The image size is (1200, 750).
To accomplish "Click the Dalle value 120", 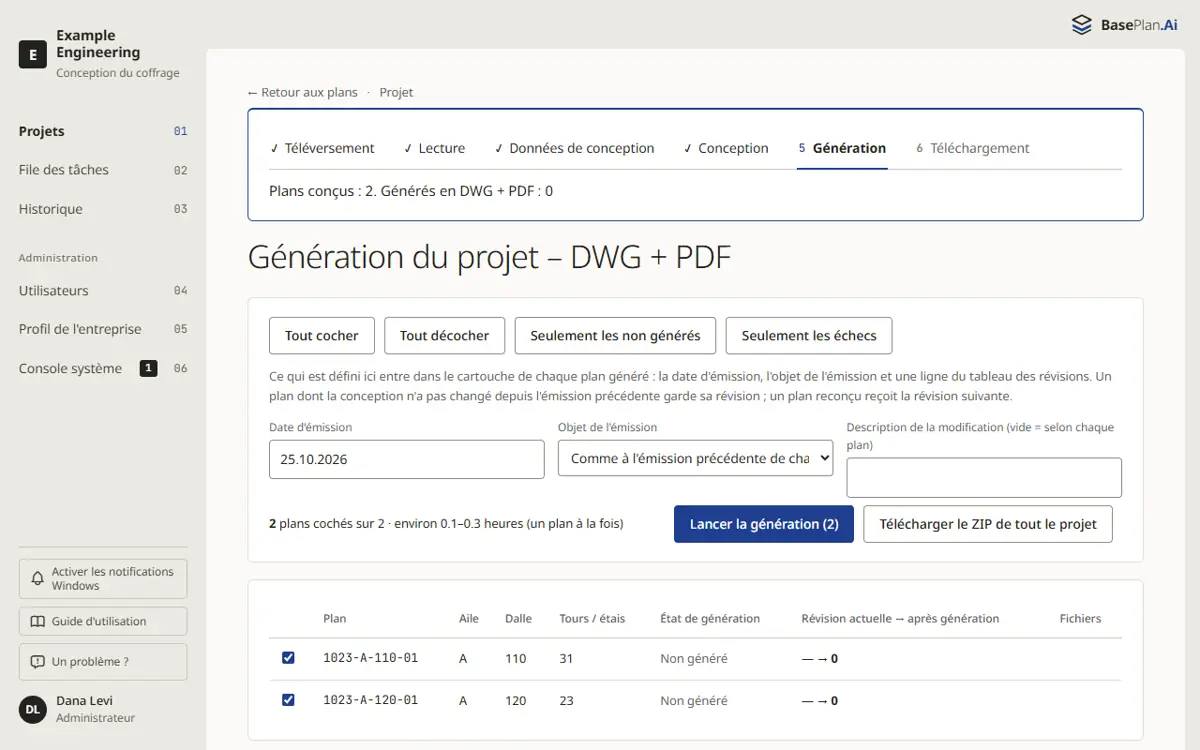I will [x=515, y=700].
